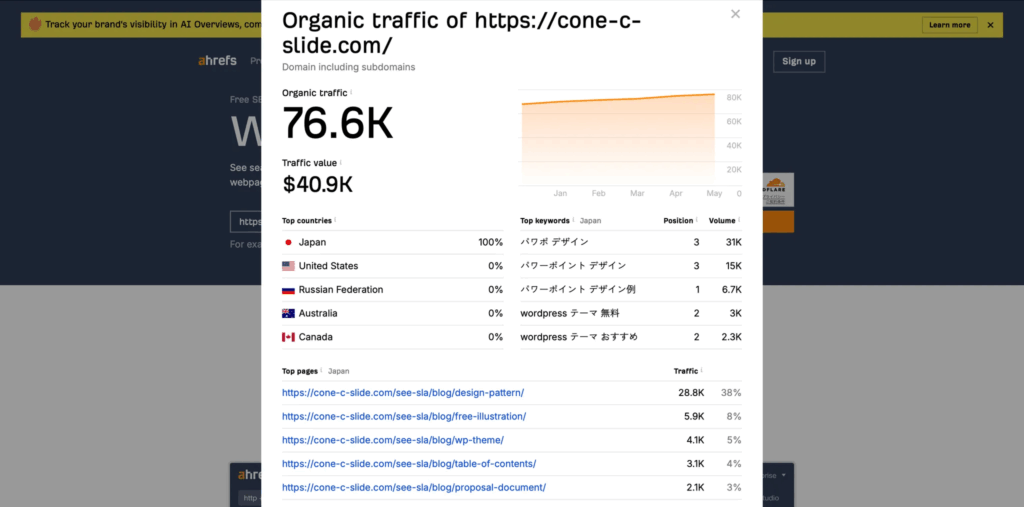
Task: Open the proposal-document blog page link
Action: click(x=414, y=487)
